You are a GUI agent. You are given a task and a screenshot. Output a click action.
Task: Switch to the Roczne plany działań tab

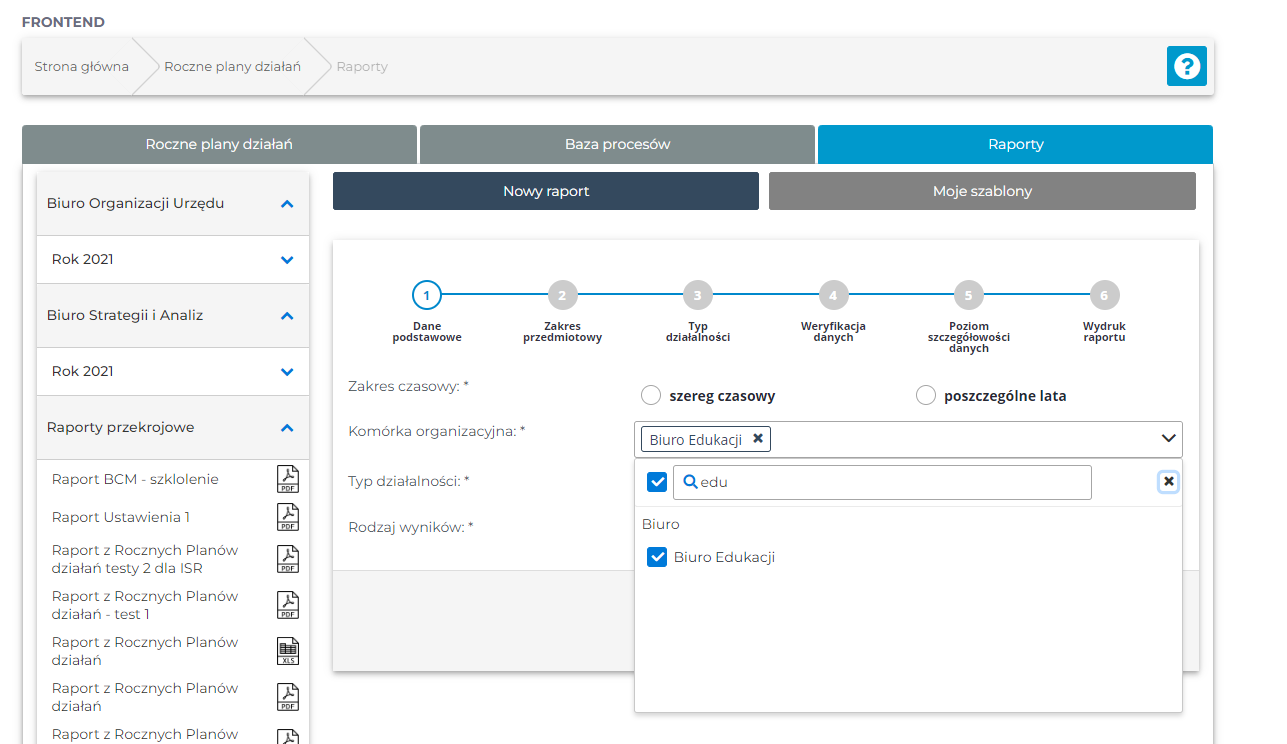(219, 144)
